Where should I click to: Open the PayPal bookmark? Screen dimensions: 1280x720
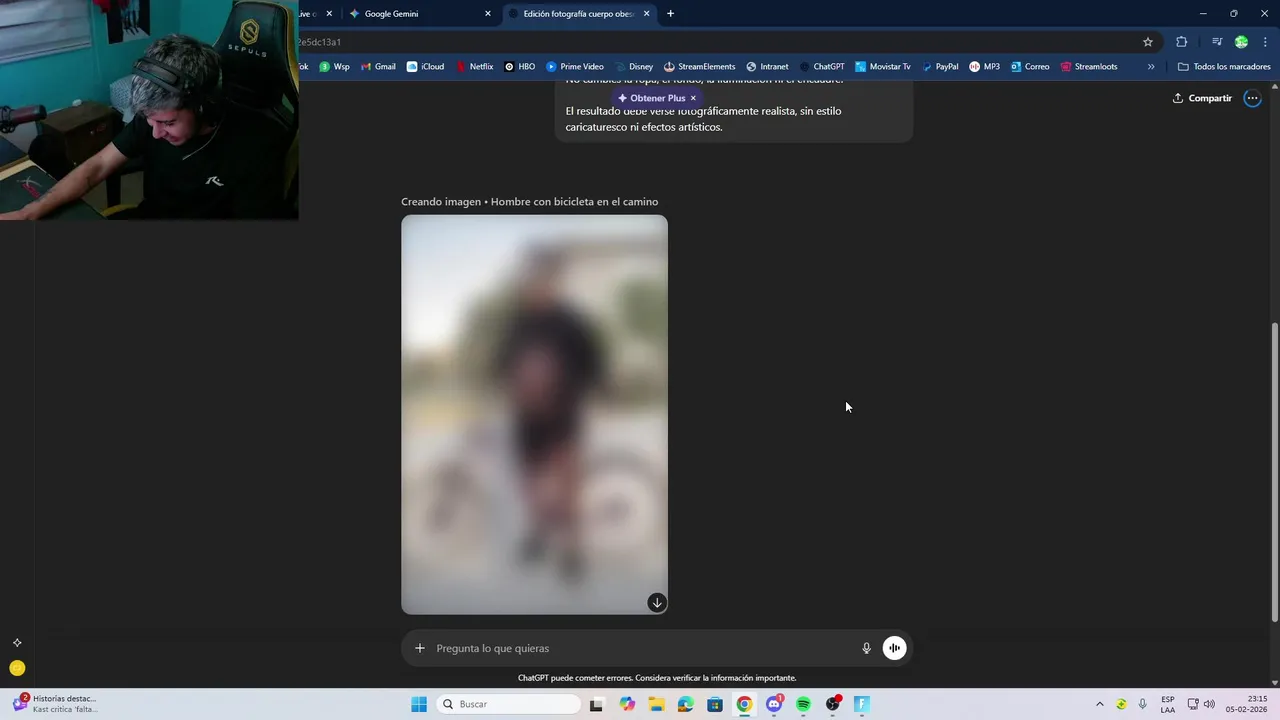click(940, 67)
